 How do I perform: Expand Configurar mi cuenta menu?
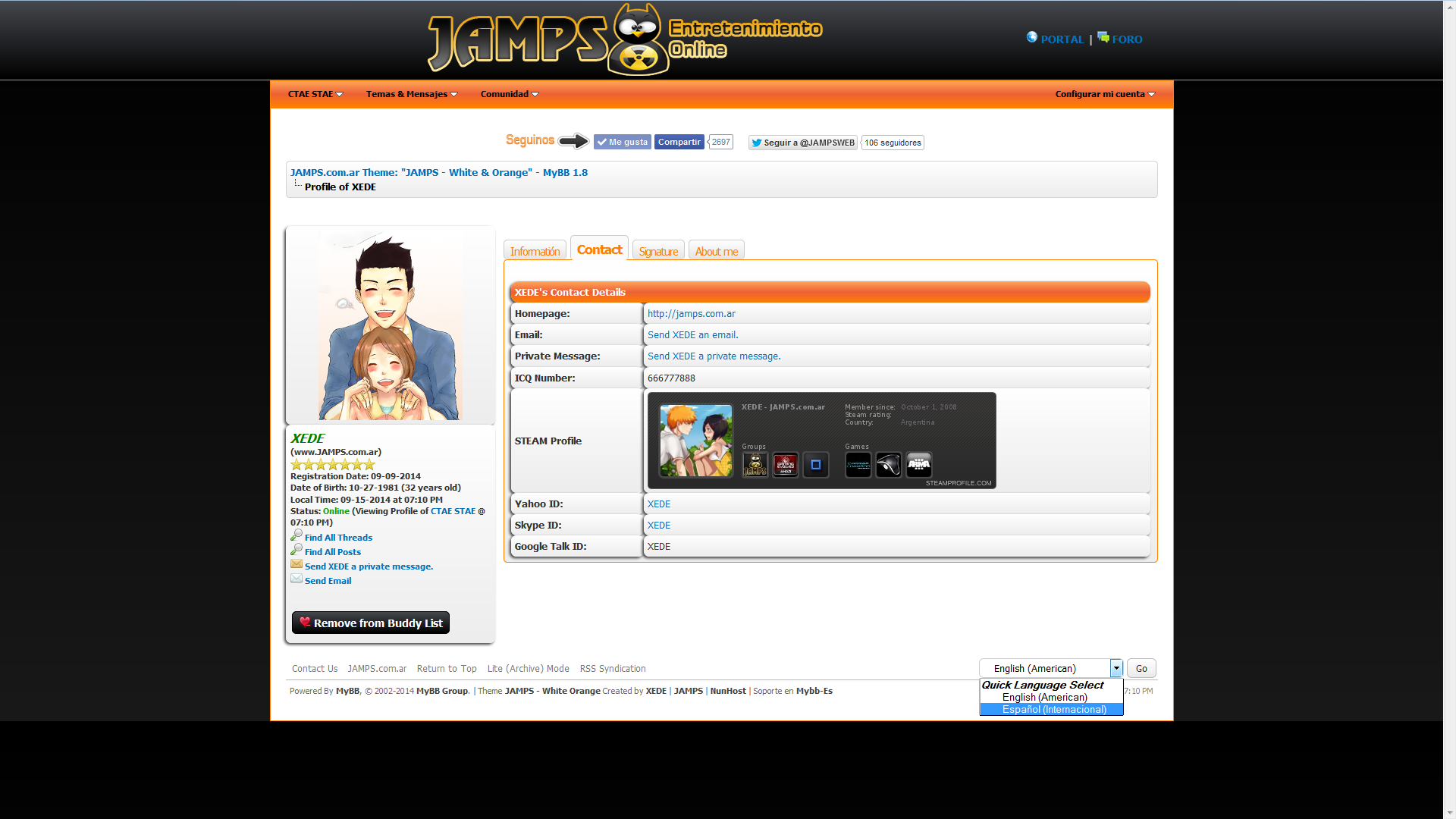coord(1105,94)
